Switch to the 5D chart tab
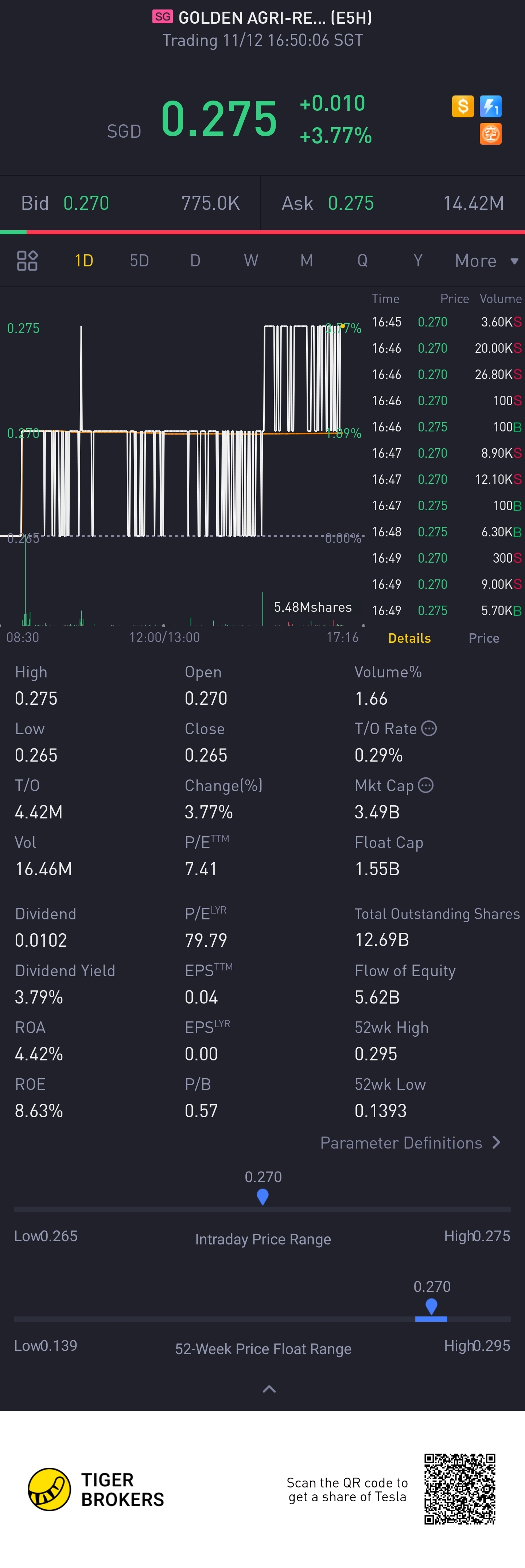Image resolution: width=525 pixels, height=1568 pixels. (140, 261)
